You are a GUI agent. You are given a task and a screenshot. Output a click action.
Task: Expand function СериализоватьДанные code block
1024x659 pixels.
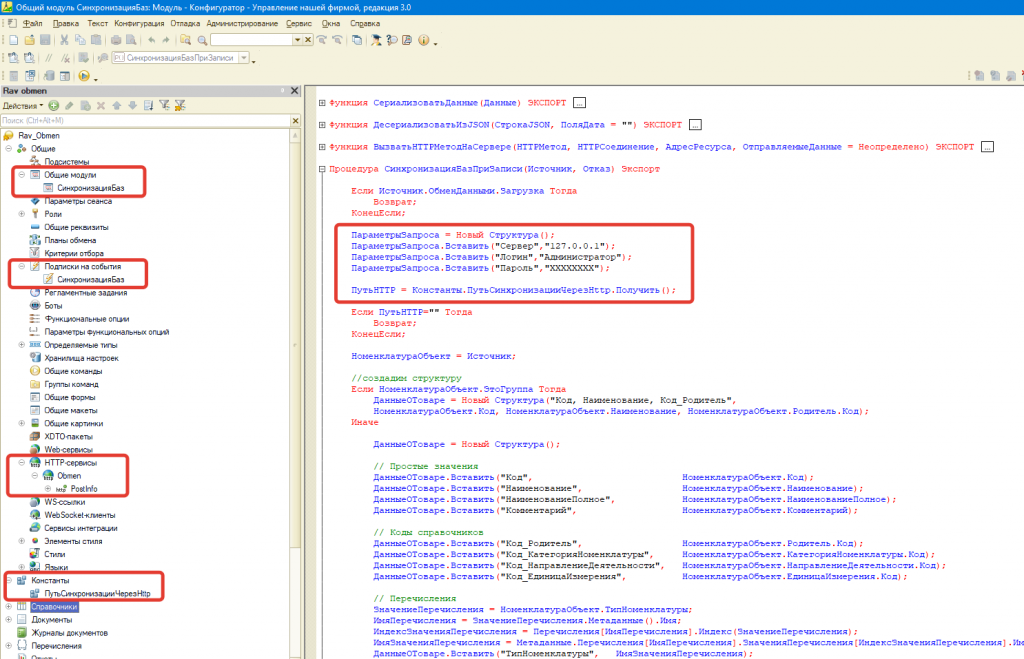pos(322,103)
